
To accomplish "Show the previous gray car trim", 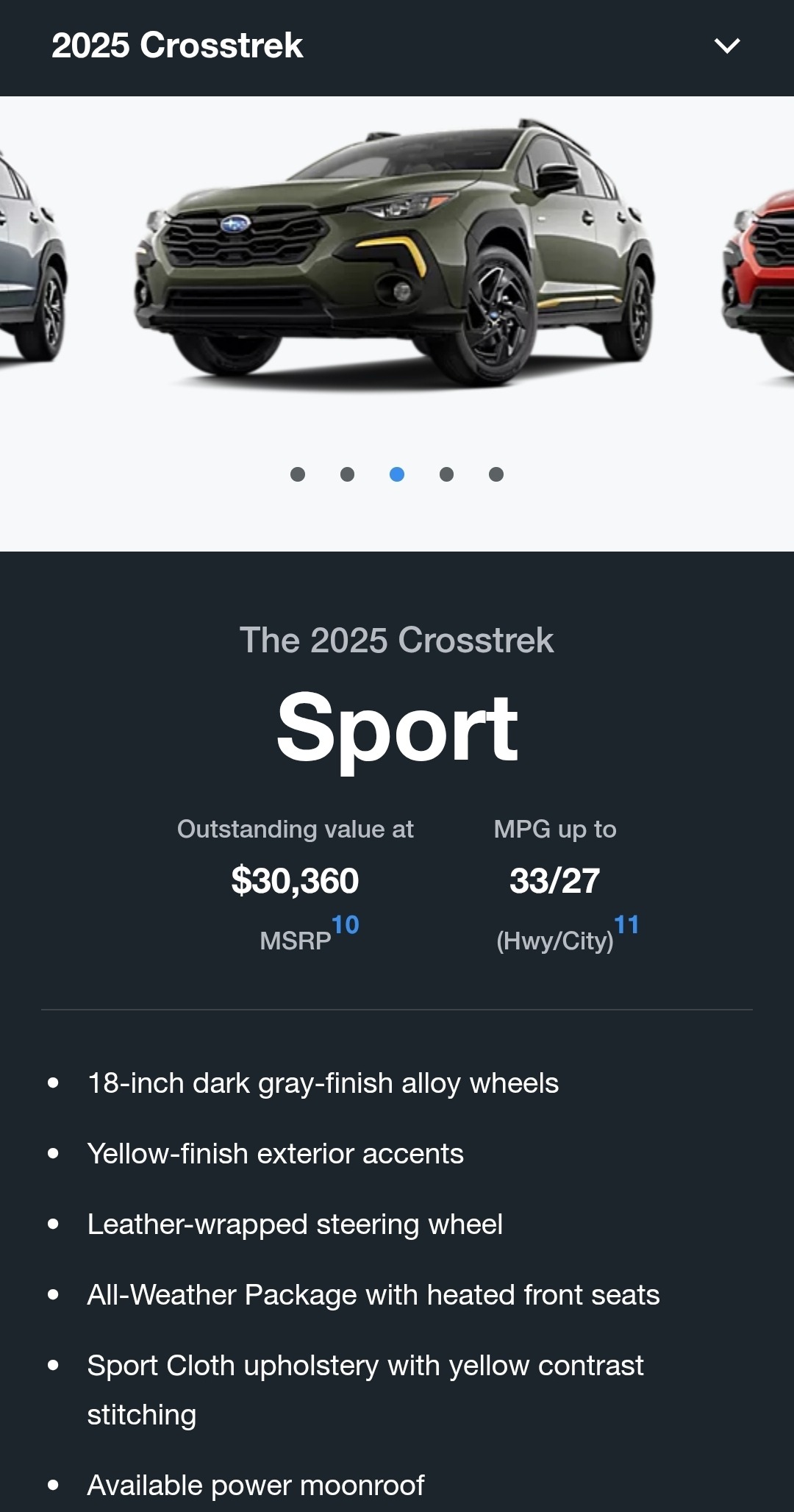I will [x=29, y=257].
